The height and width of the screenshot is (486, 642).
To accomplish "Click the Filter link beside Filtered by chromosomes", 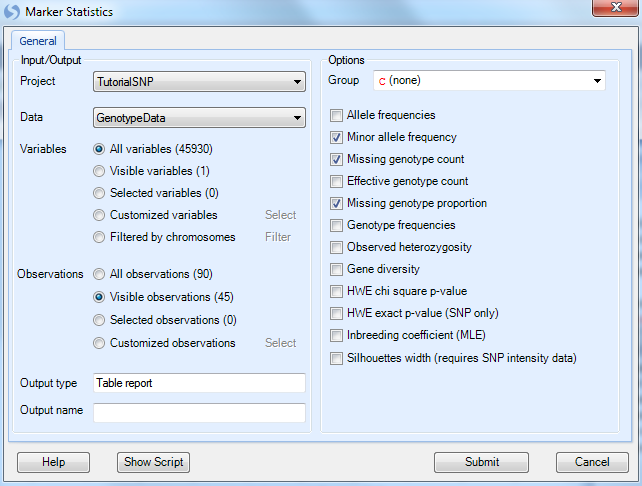I will click(x=278, y=237).
